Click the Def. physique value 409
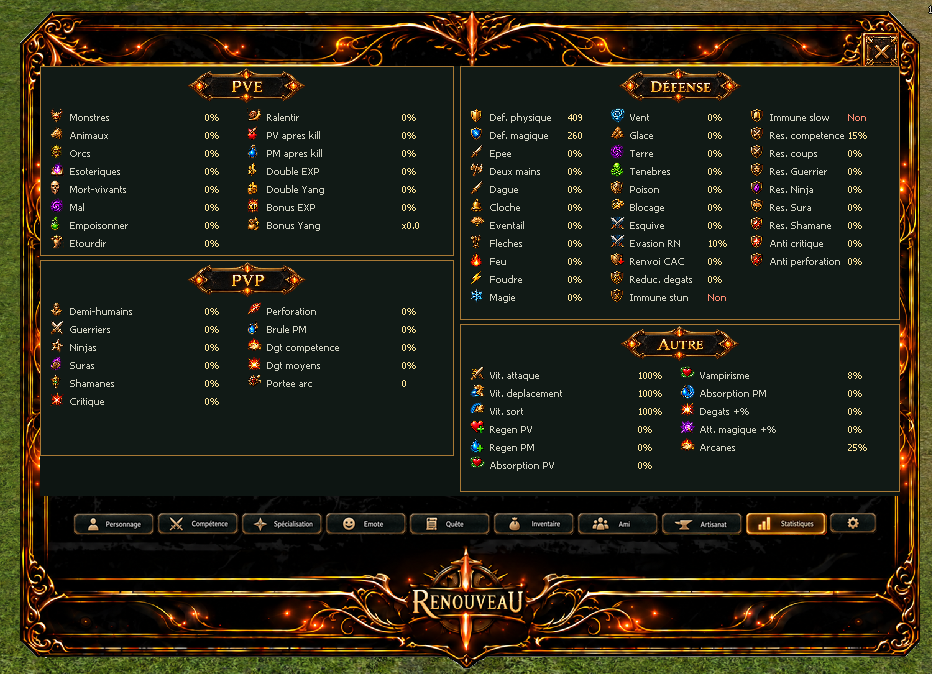Screen dimensions: 932x674 coord(575,118)
